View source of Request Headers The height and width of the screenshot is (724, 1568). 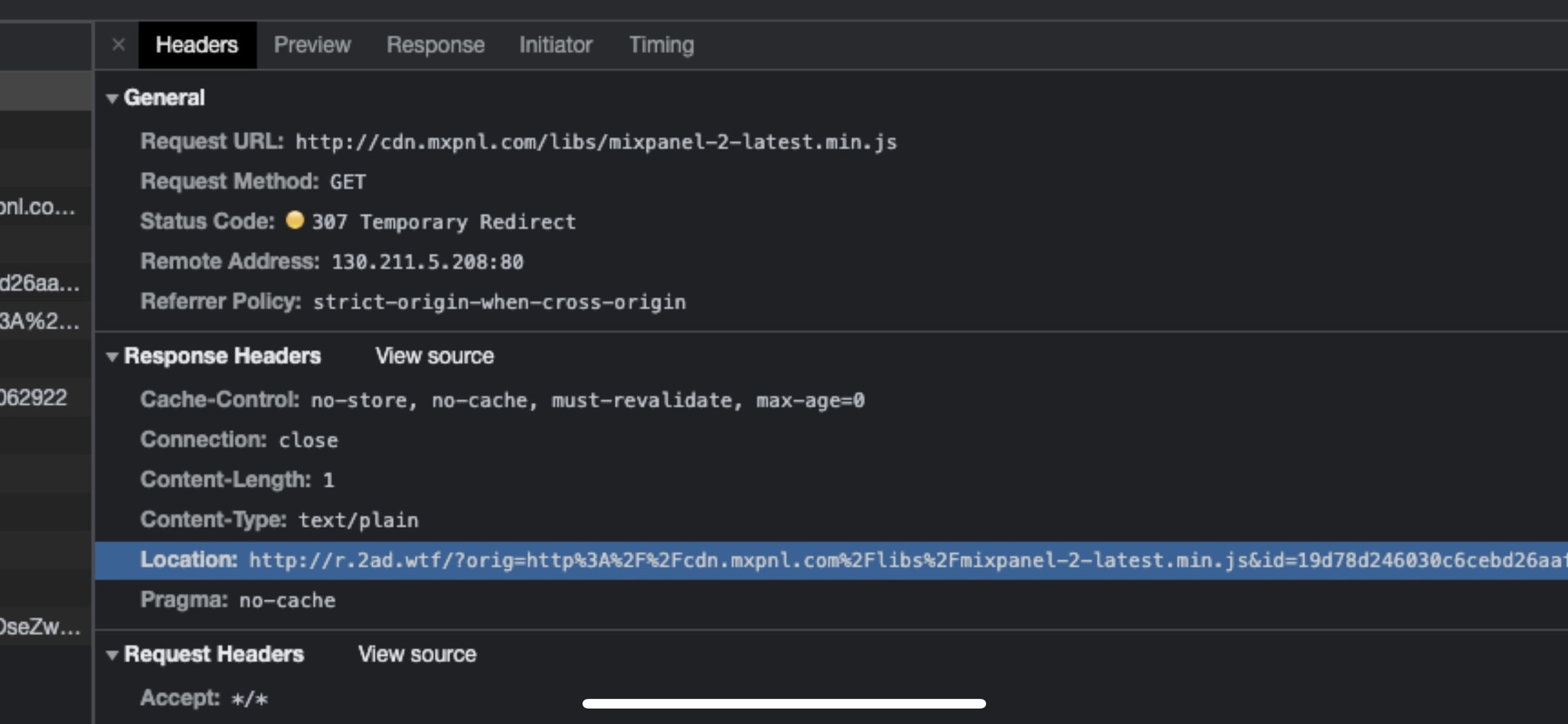tap(417, 654)
